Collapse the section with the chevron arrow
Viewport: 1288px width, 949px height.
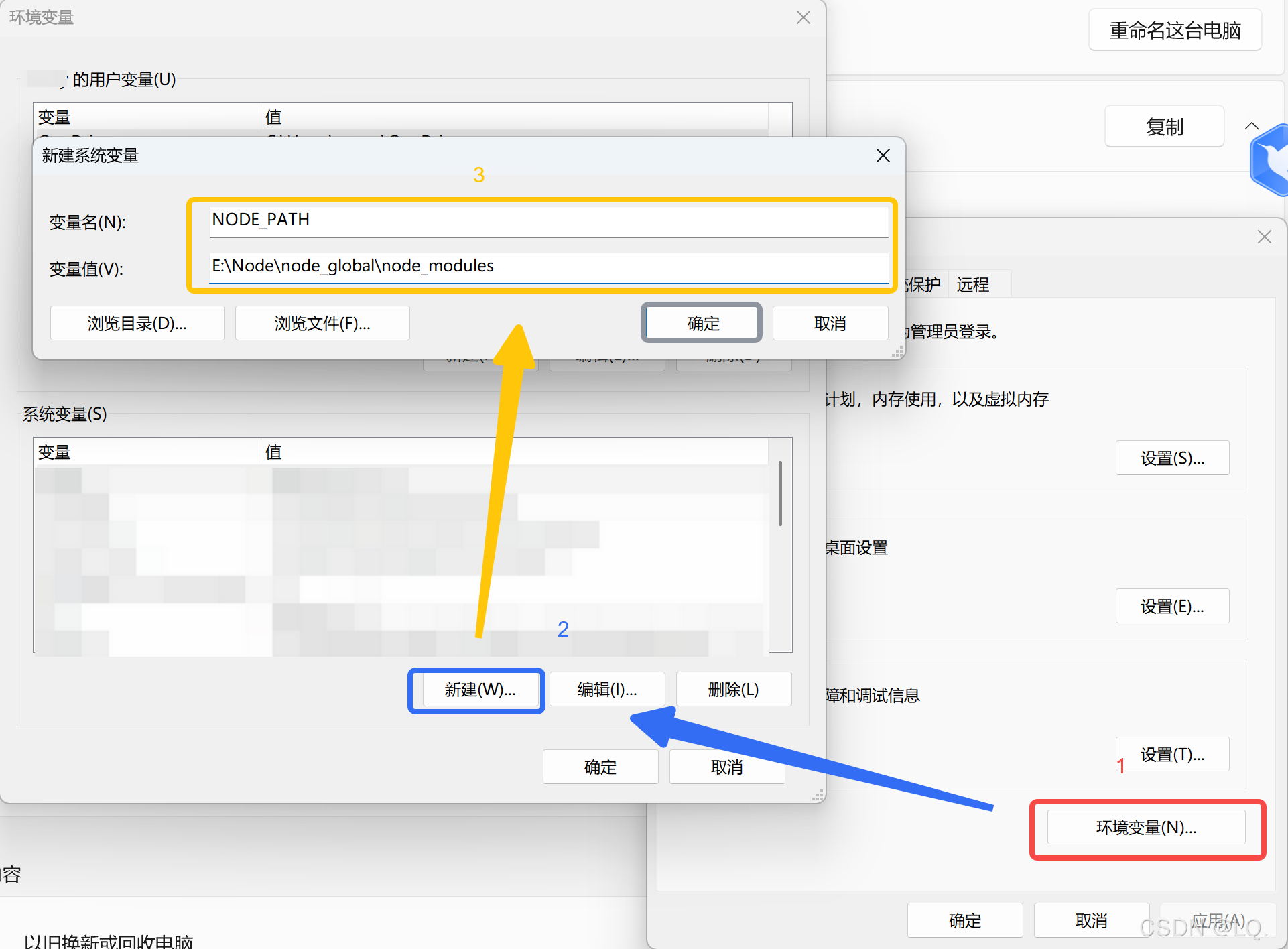tap(1251, 126)
